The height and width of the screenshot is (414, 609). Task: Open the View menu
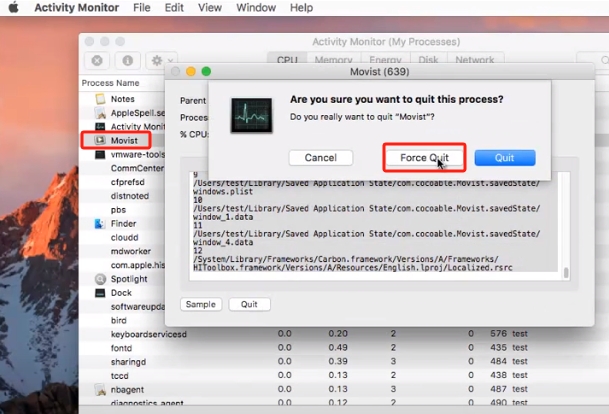(208, 8)
